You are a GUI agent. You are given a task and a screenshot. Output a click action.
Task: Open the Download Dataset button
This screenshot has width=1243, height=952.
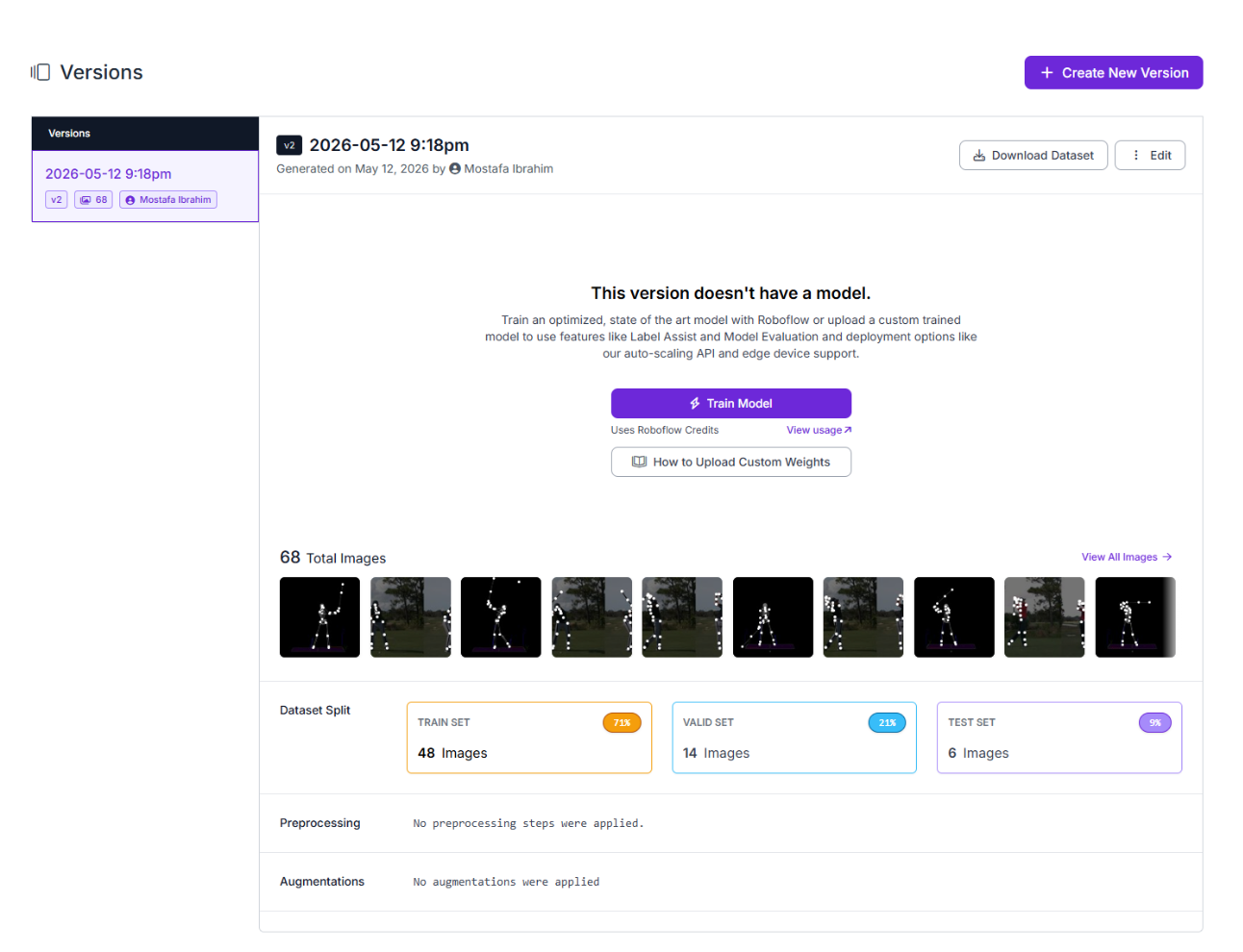(x=1033, y=155)
